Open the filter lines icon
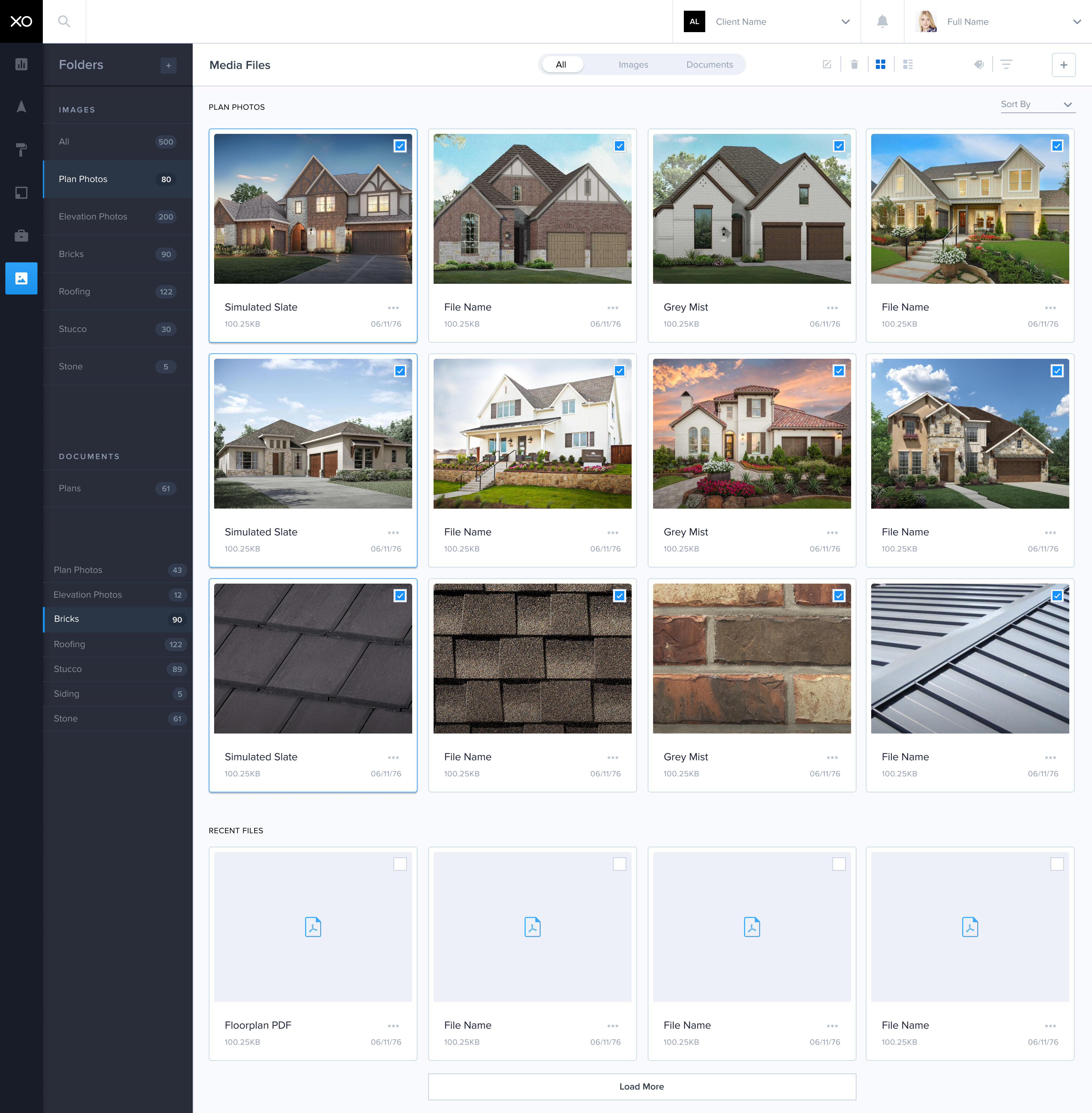The width and height of the screenshot is (1092, 1113). [1006, 65]
